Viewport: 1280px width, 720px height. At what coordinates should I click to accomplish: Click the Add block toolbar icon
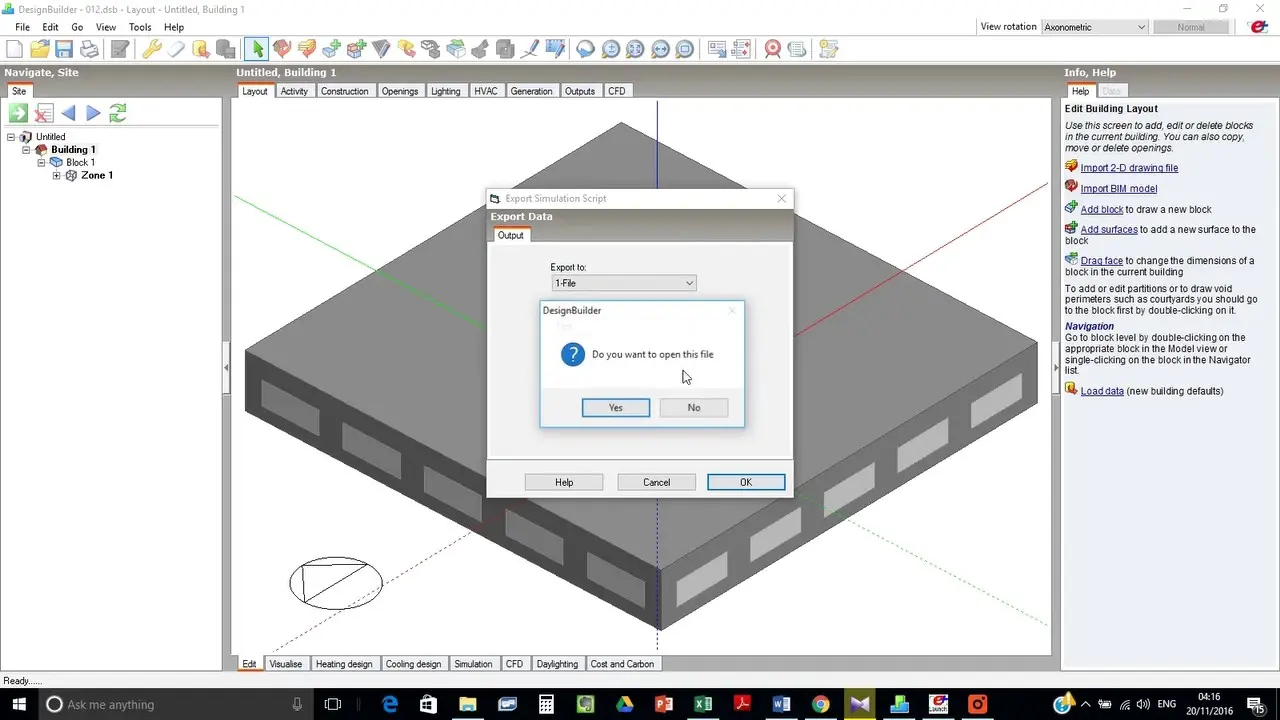click(332, 48)
